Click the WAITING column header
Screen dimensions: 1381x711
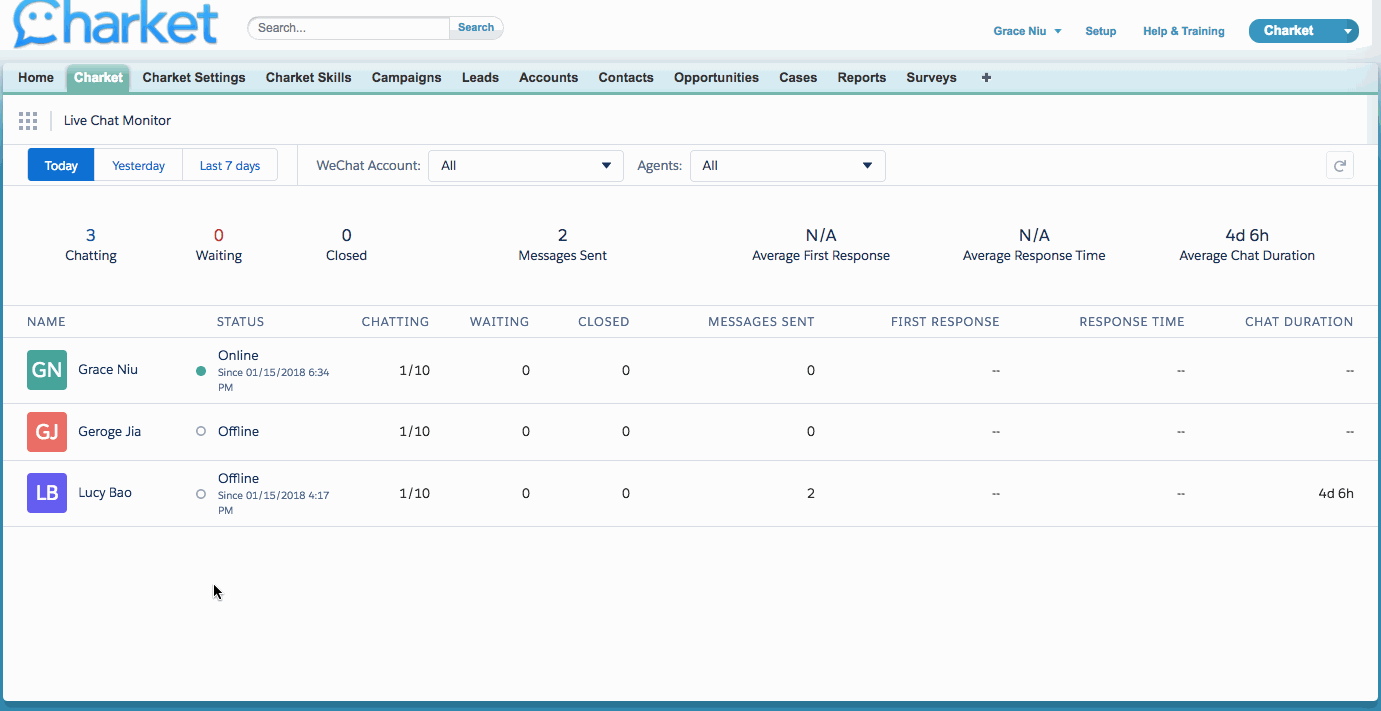(x=500, y=322)
